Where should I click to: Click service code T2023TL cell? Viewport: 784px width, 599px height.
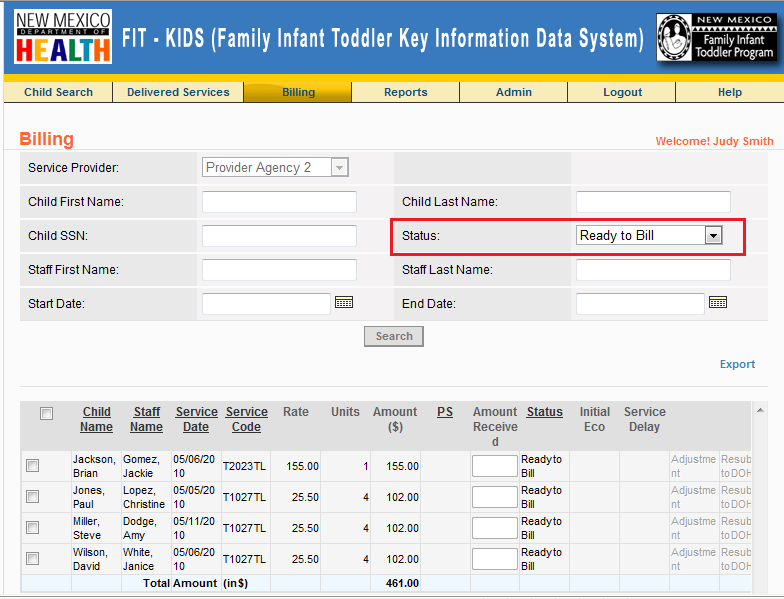(244, 466)
